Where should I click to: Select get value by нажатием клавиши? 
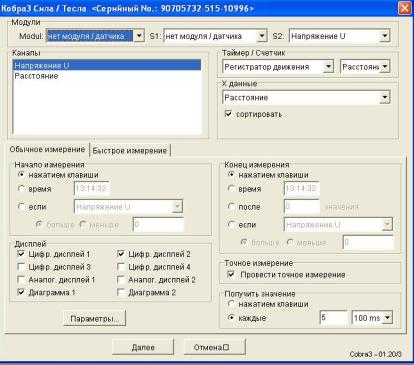click(231, 304)
